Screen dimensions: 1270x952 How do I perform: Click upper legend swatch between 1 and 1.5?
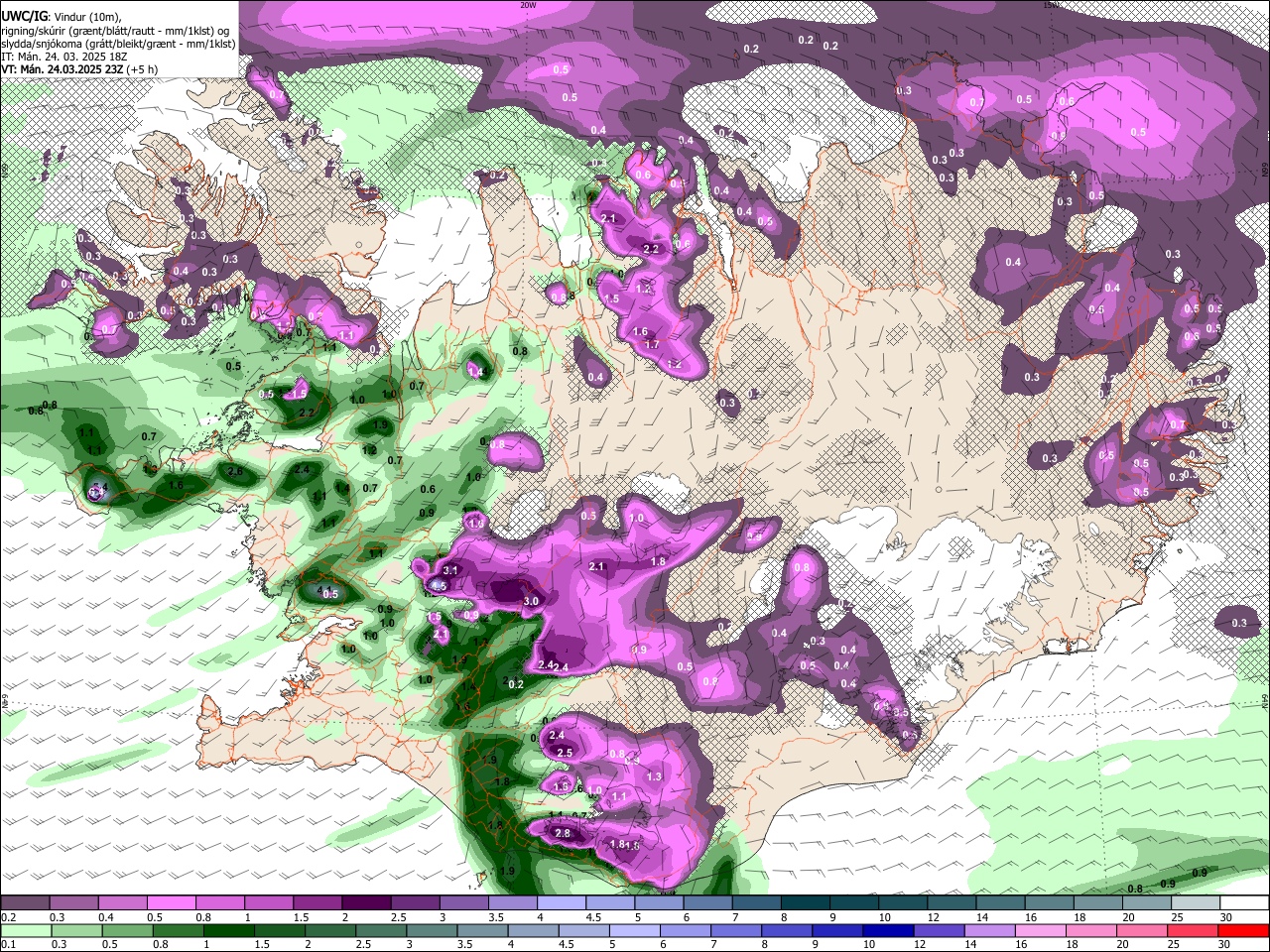[x=269, y=903]
